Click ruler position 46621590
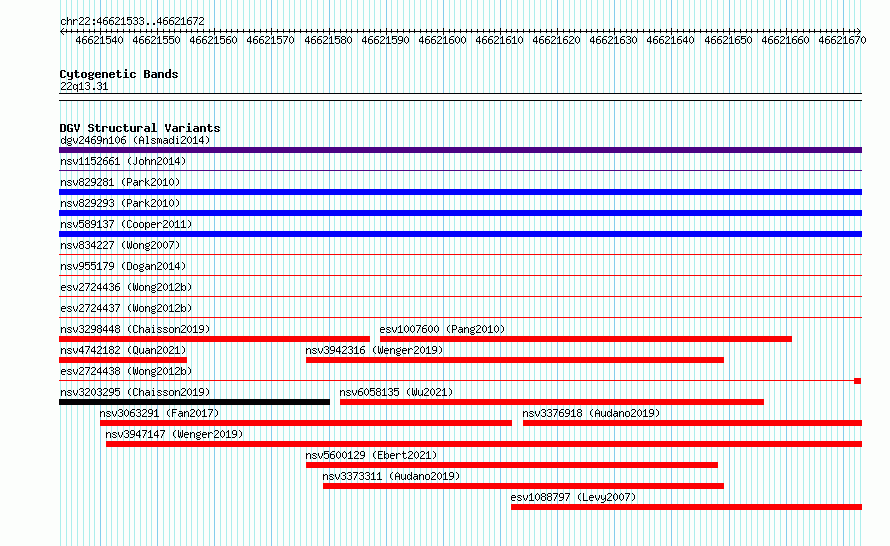890x546 pixels. tap(385, 40)
